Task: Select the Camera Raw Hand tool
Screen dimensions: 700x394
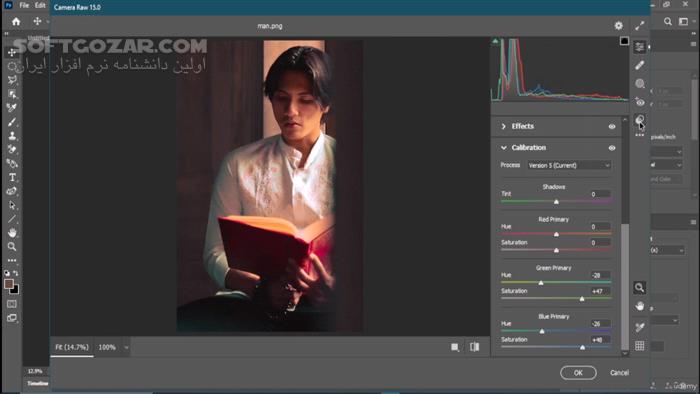Action: [x=640, y=306]
